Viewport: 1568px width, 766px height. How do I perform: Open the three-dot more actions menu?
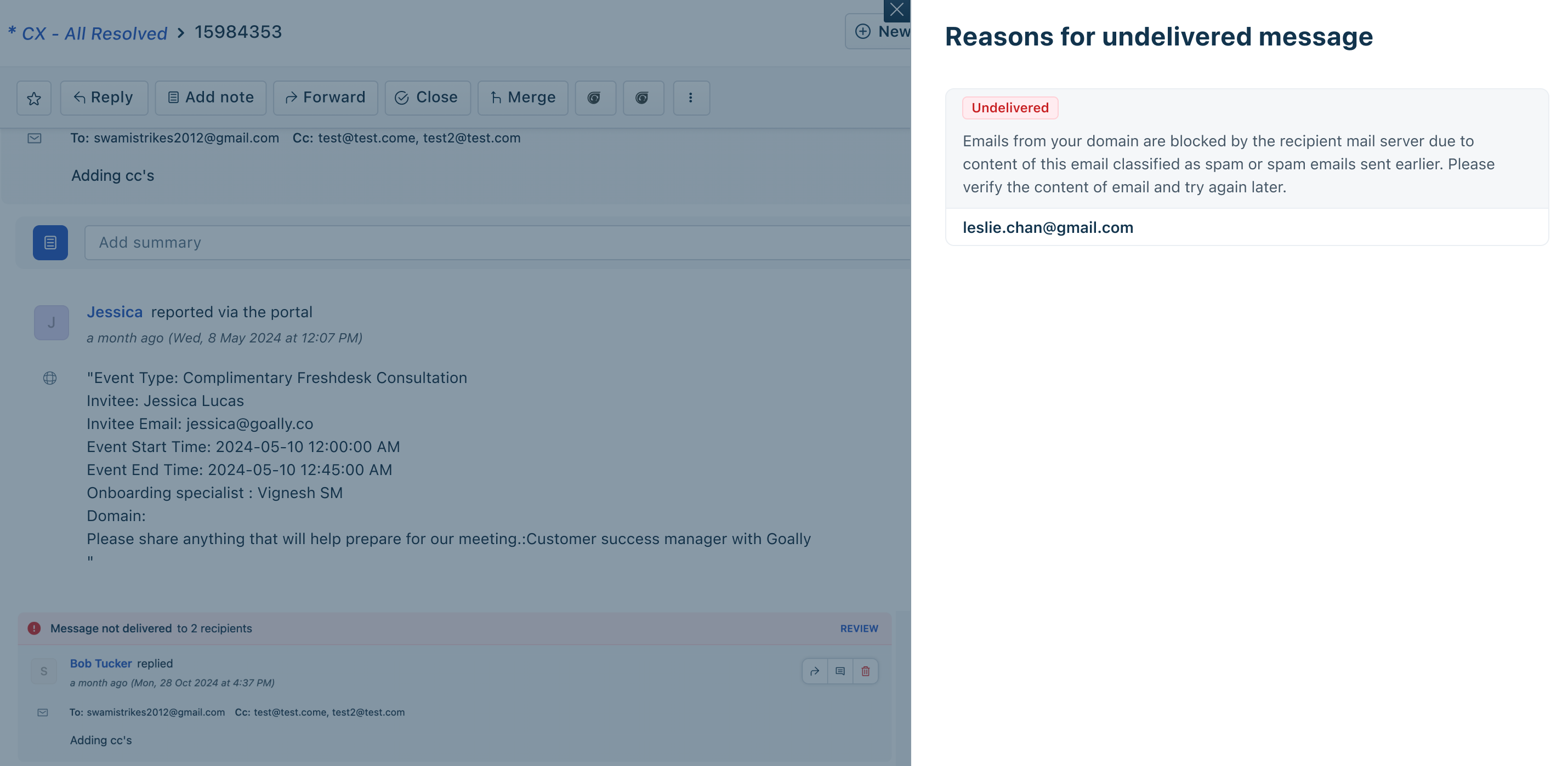point(691,98)
